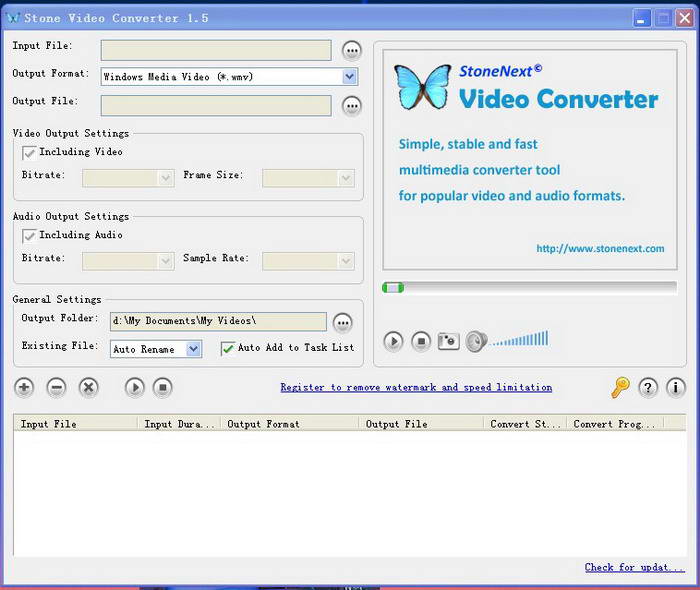Screen dimensions: 700x590
Task: Open the Frame Size dropdown
Action: click(346, 178)
